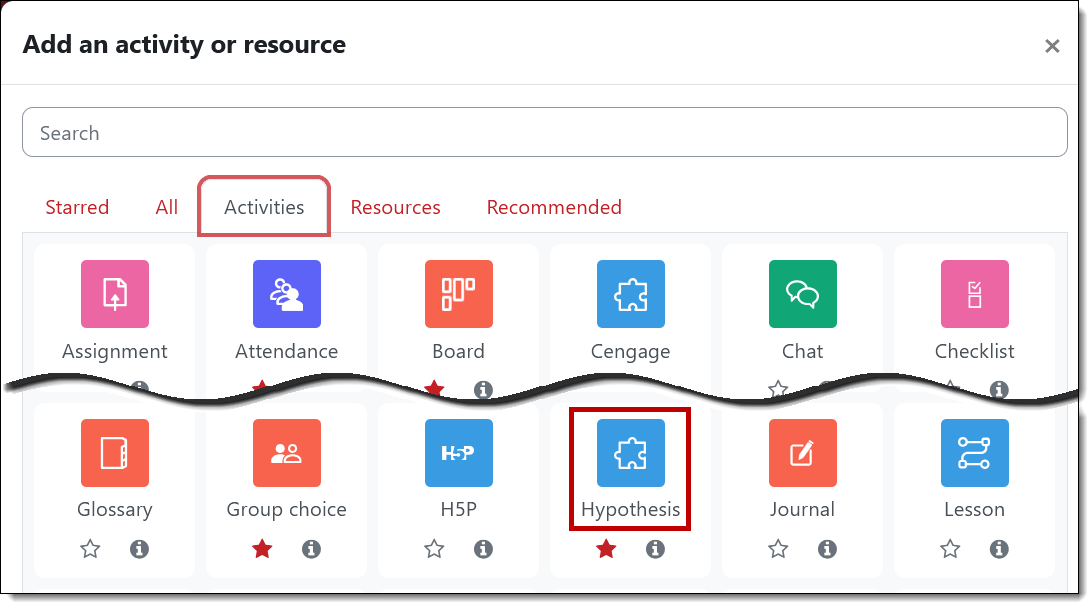Open the Glossary activity
Screen dimensions: 1088x603
point(114,453)
